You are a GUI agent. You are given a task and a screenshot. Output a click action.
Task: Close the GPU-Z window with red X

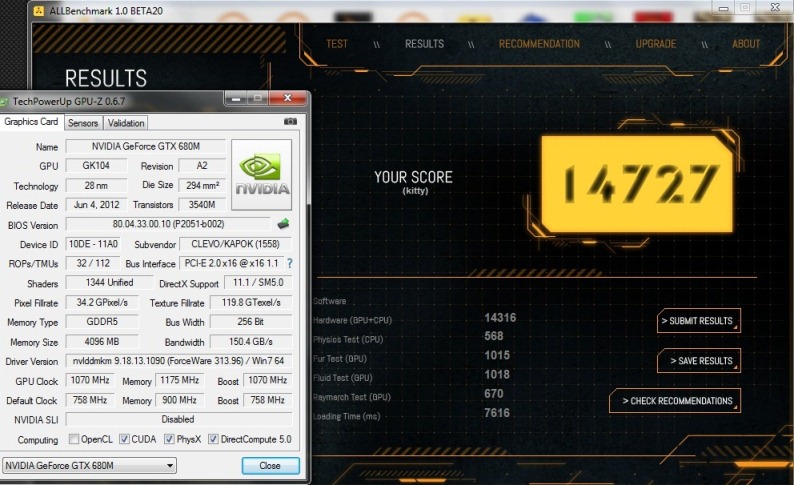(x=288, y=98)
